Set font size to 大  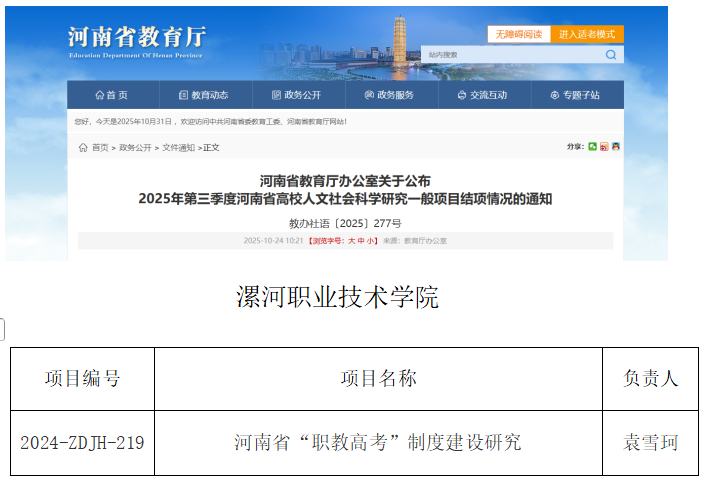tap(350, 241)
